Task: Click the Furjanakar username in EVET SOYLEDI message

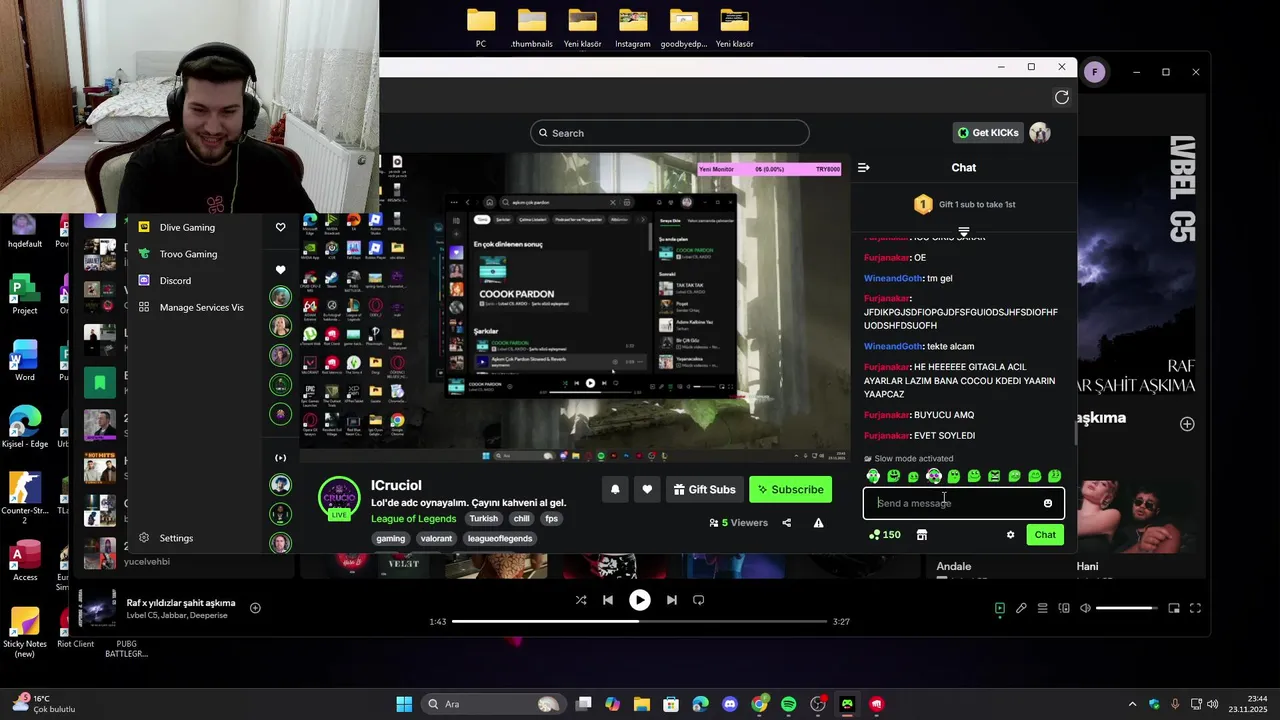Action: 887,436
